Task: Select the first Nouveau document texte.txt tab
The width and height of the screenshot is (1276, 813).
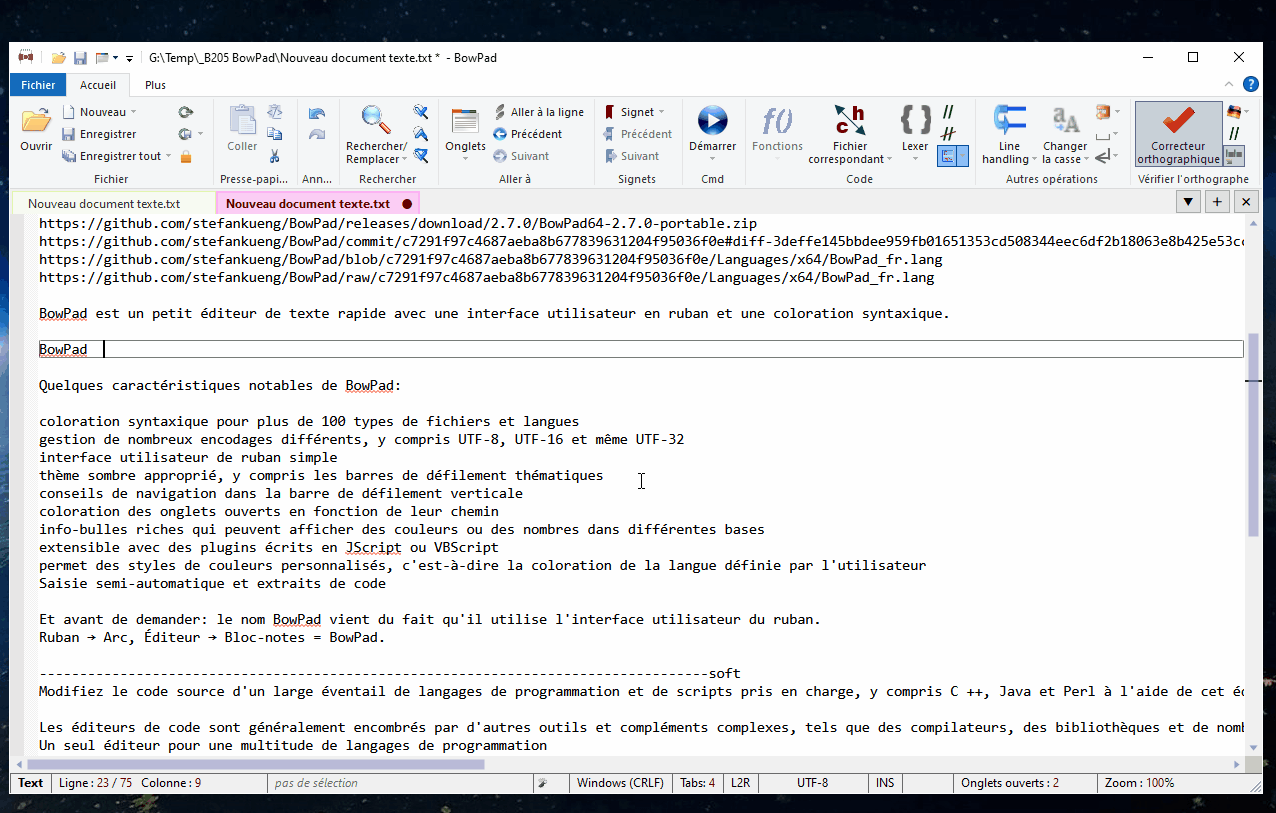Action: [104, 203]
